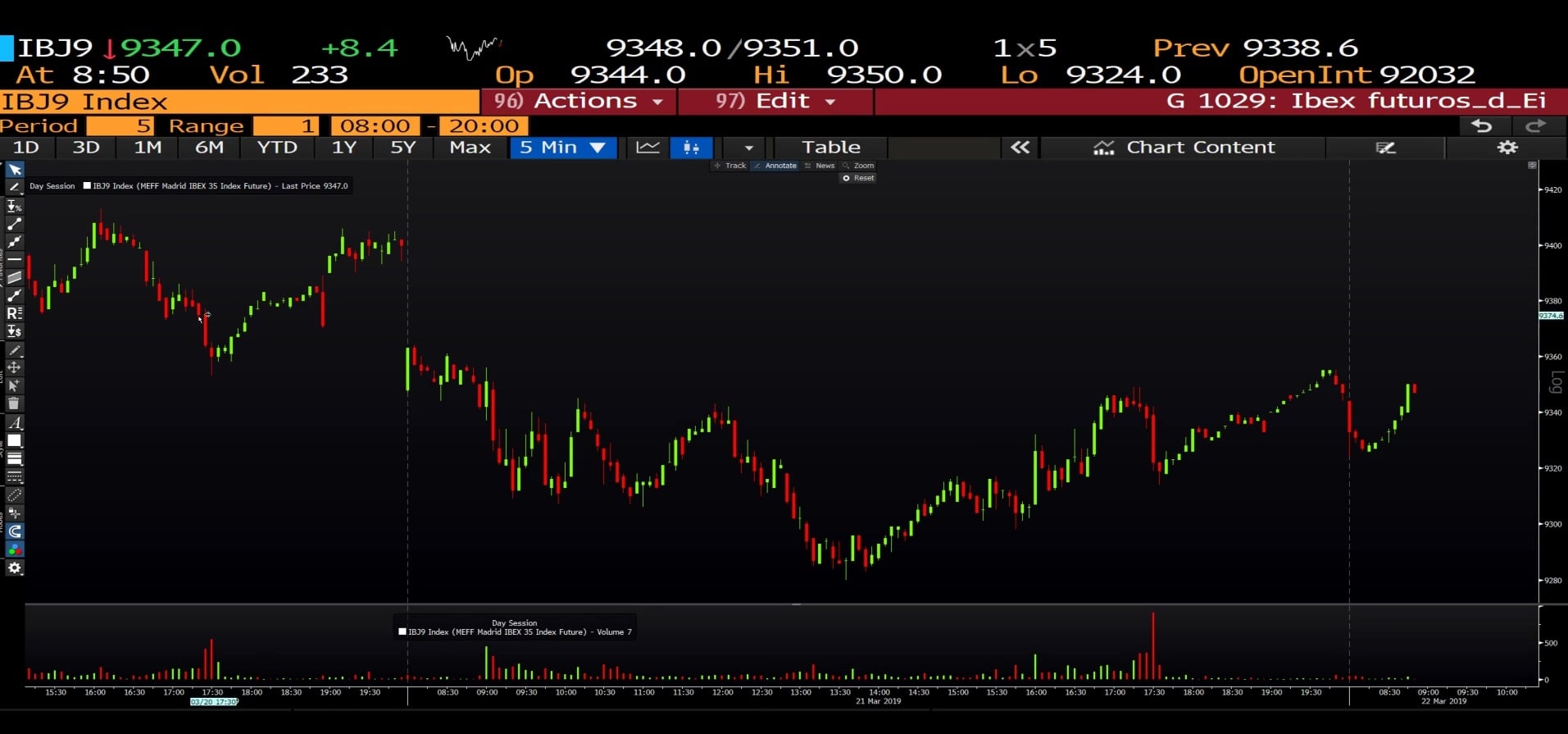Reset the chart view

pyautogui.click(x=858, y=178)
